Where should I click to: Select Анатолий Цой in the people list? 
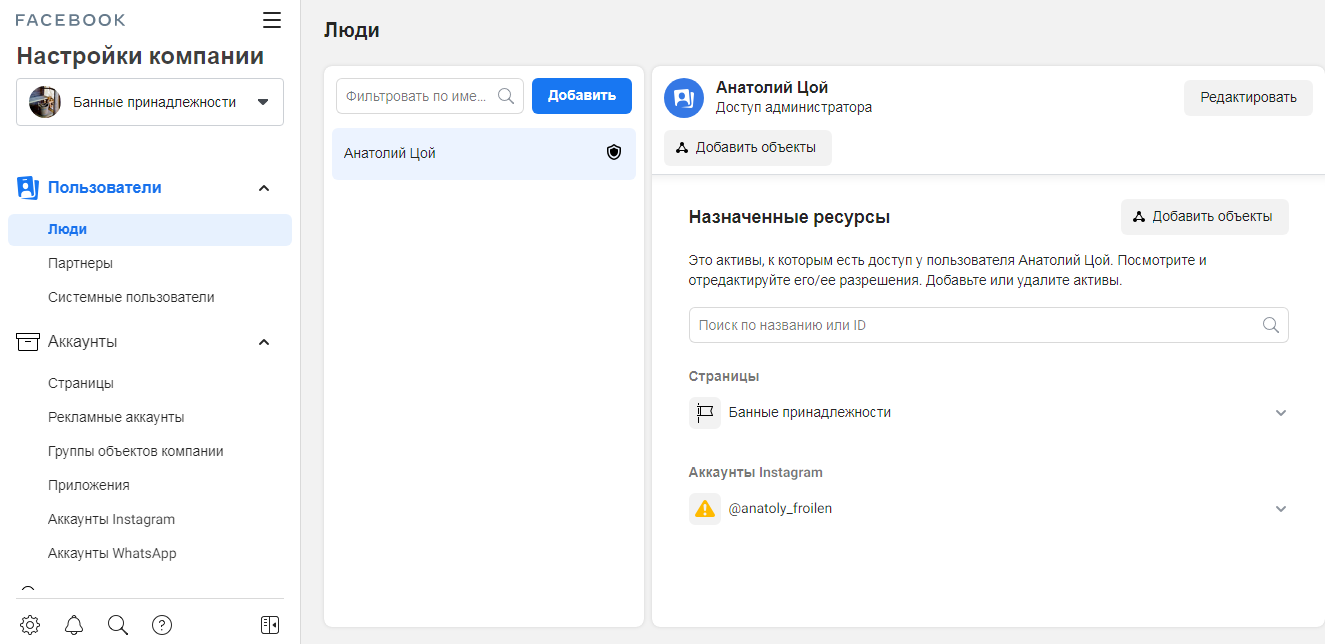[484, 154]
